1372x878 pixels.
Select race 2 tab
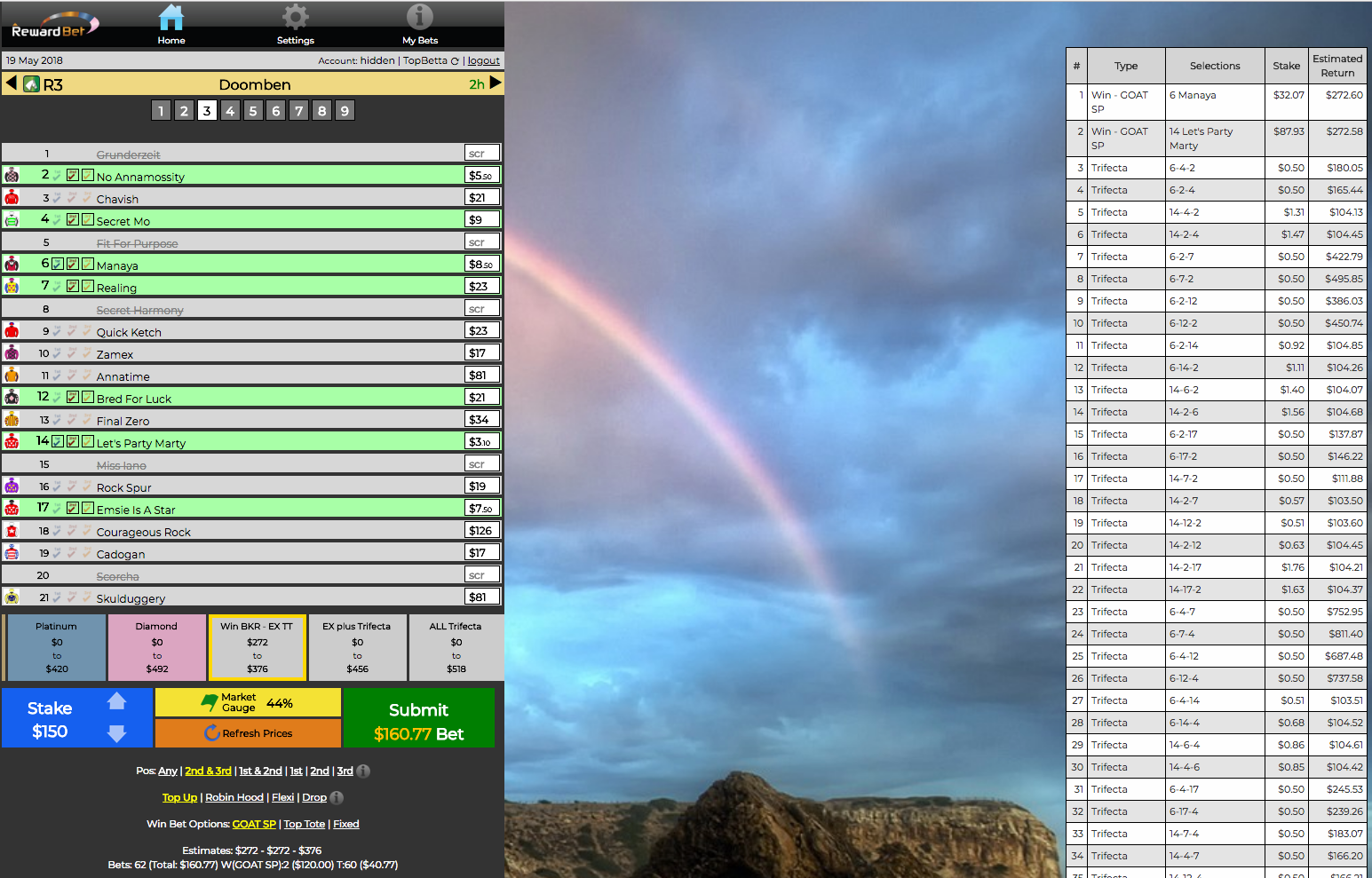pyautogui.click(x=184, y=110)
